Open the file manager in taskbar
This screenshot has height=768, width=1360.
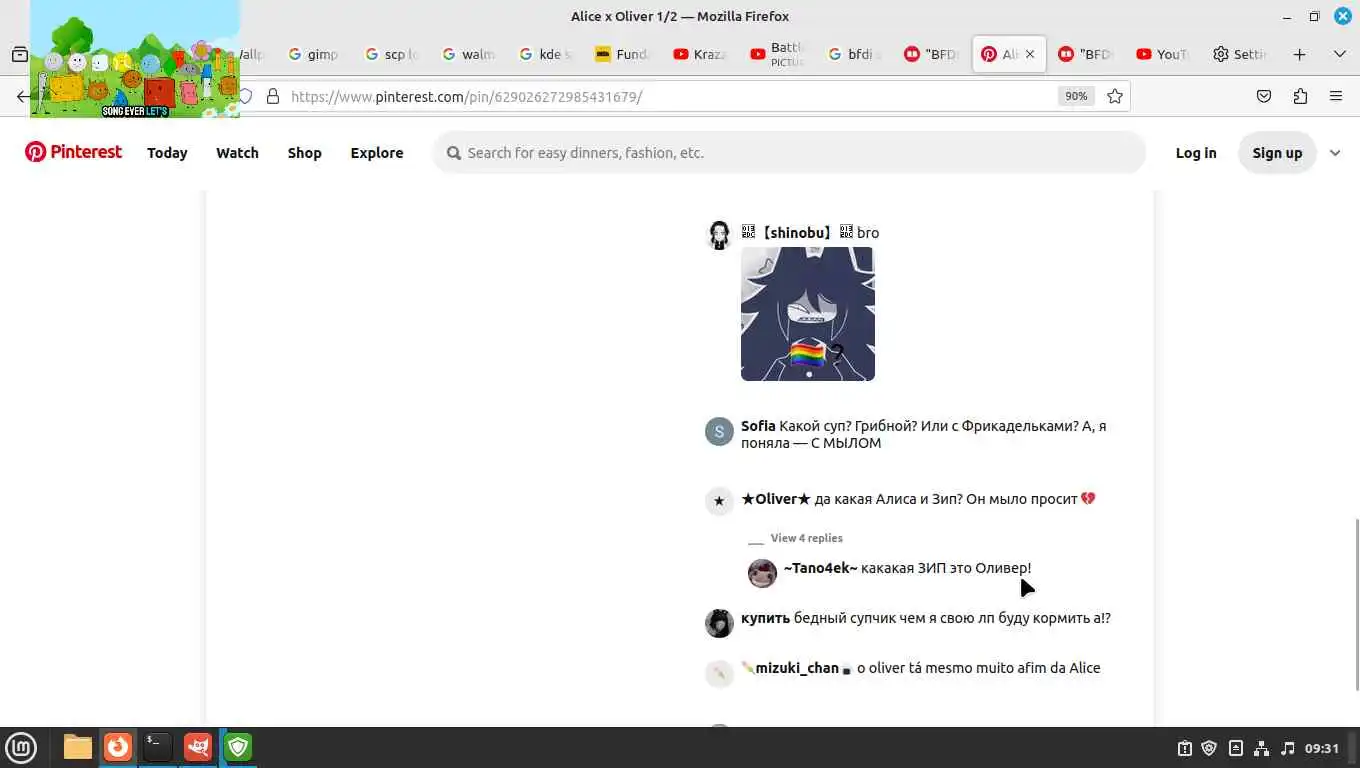(77, 747)
